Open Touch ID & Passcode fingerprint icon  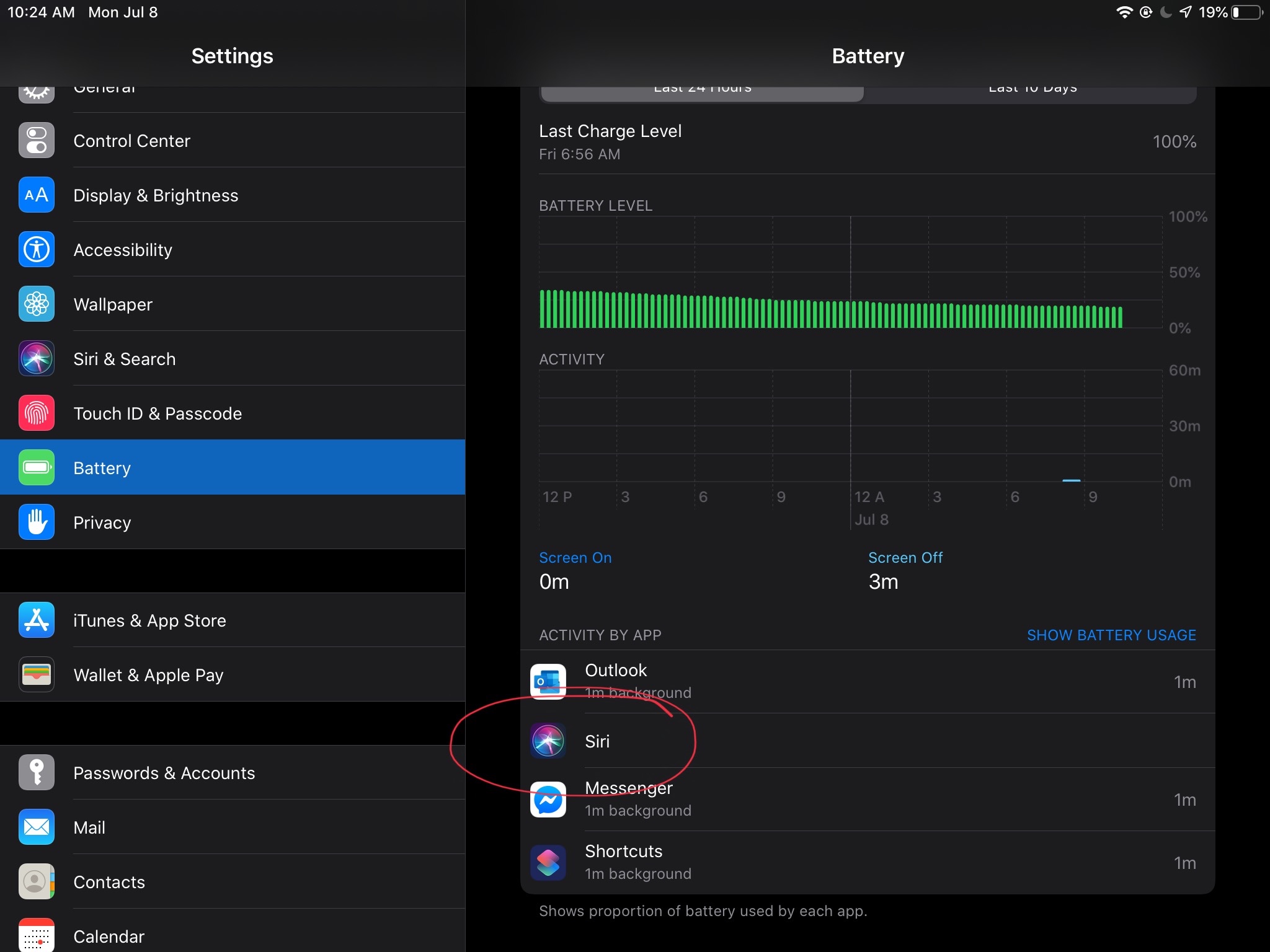[37, 413]
